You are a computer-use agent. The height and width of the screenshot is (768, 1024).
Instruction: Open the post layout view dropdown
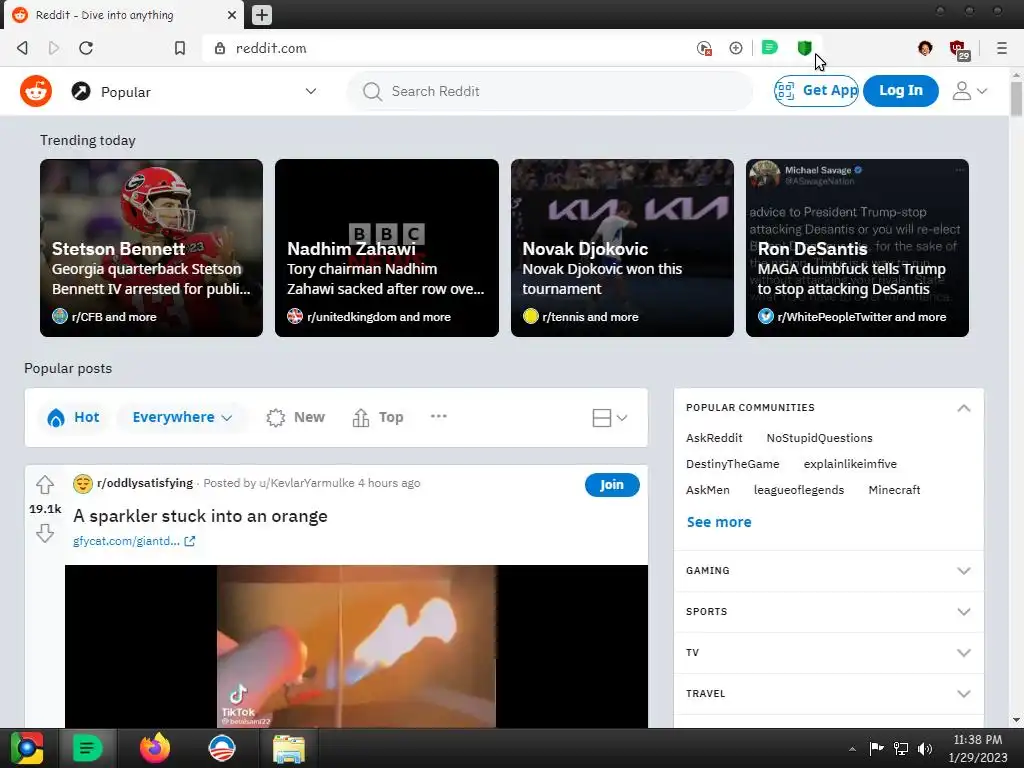pos(609,417)
